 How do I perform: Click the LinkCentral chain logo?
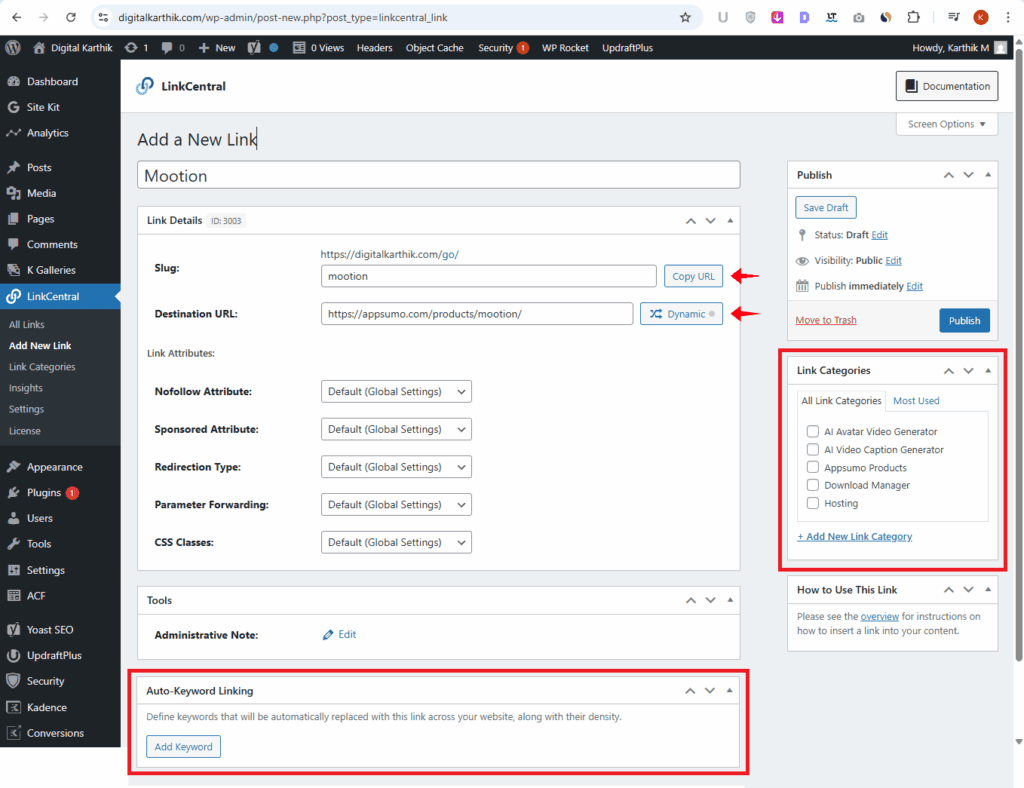pyautogui.click(x=145, y=86)
